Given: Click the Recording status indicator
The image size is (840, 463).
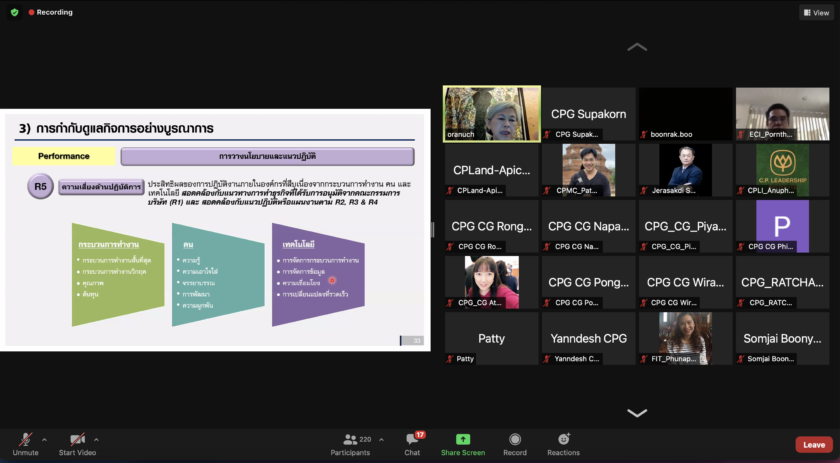Looking at the screenshot, I should tap(50, 12).
